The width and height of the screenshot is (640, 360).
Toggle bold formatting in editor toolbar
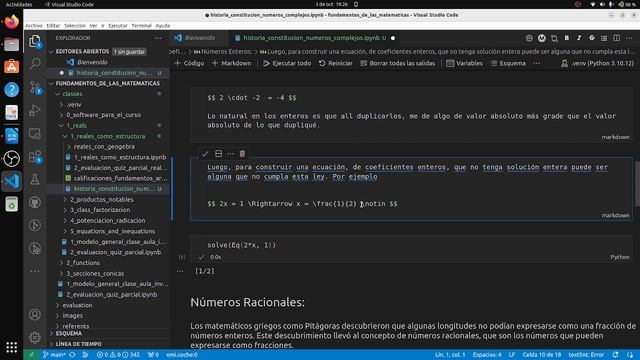(x=567, y=38)
